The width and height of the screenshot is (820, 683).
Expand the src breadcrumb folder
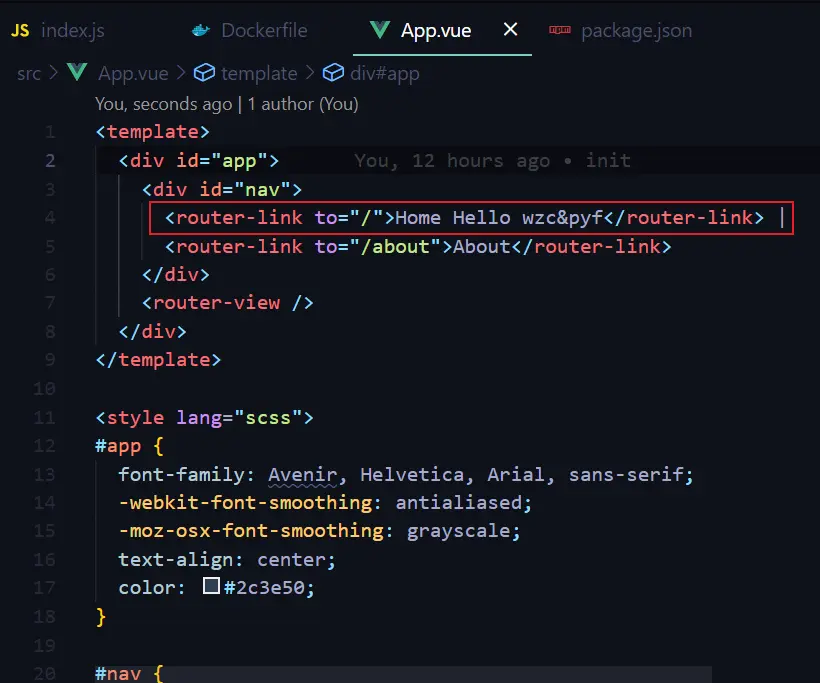pos(29,73)
